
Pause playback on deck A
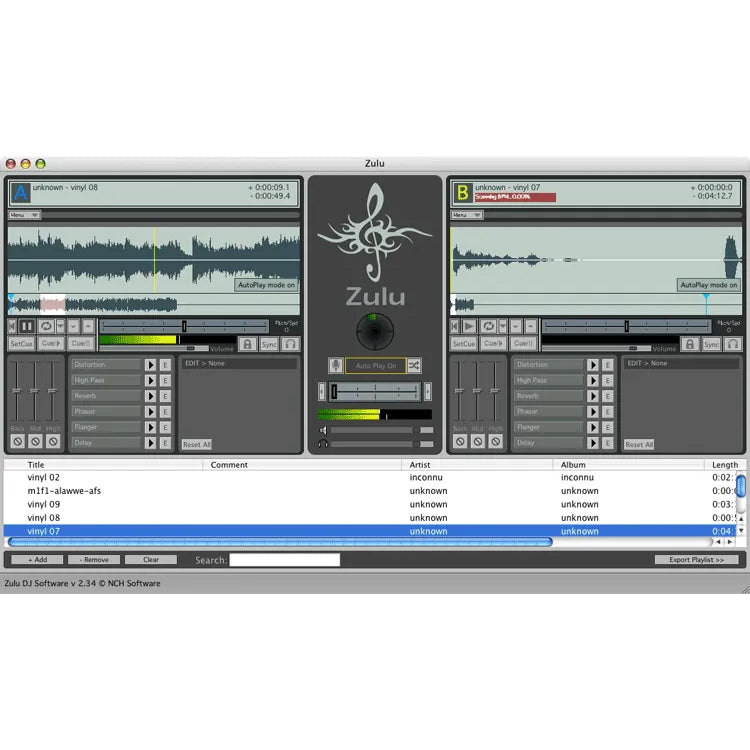pos(27,327)
